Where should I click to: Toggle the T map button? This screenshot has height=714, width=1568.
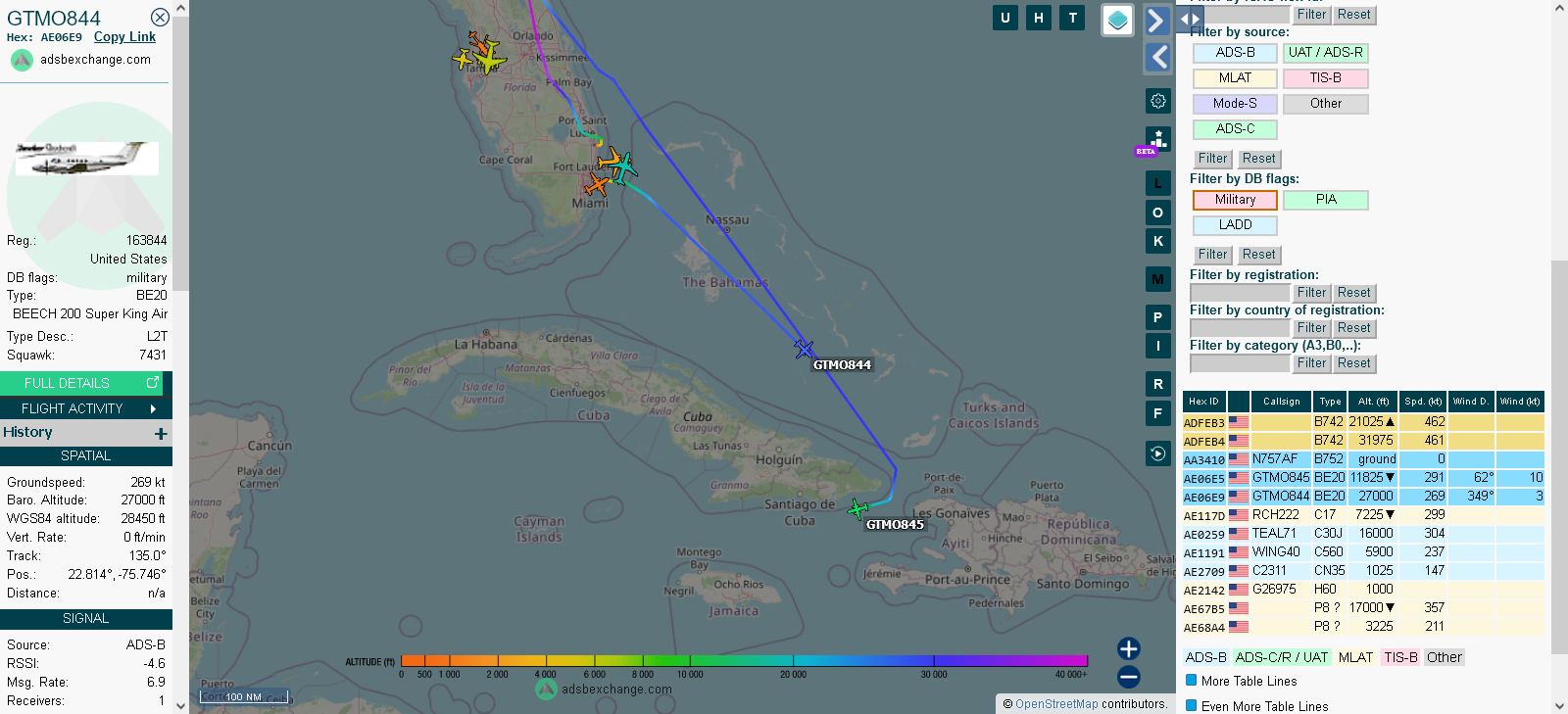pyautogui.click(x=1072, y=18)
